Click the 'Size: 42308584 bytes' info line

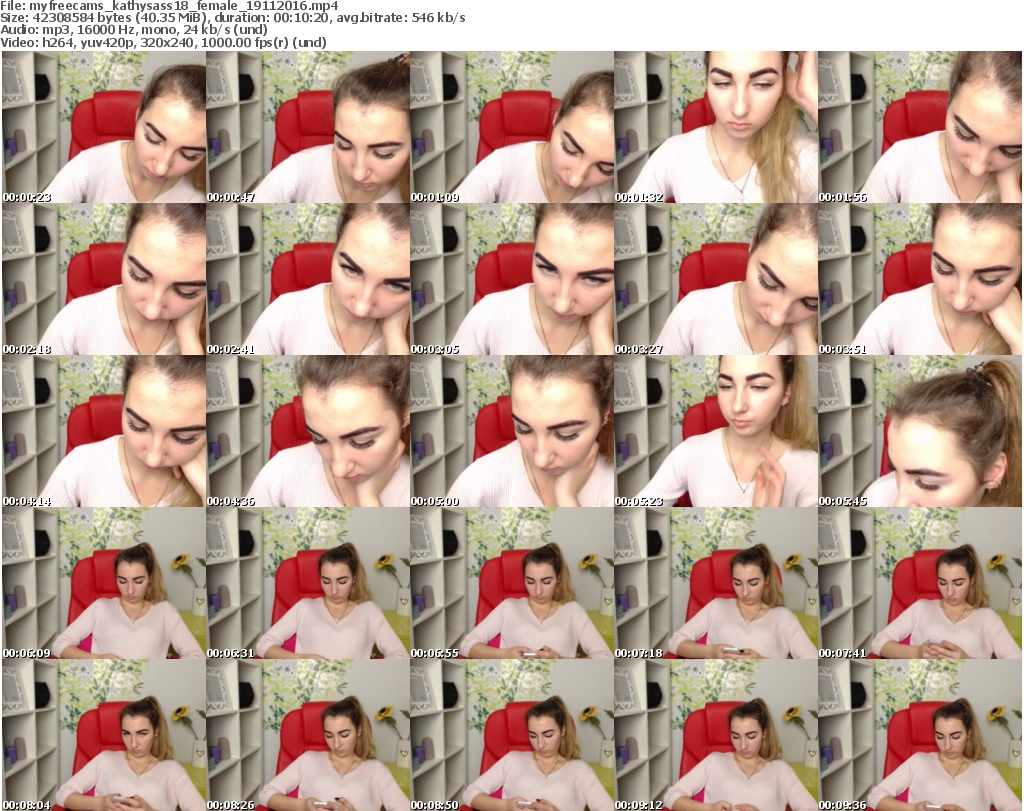click(232, 18)
